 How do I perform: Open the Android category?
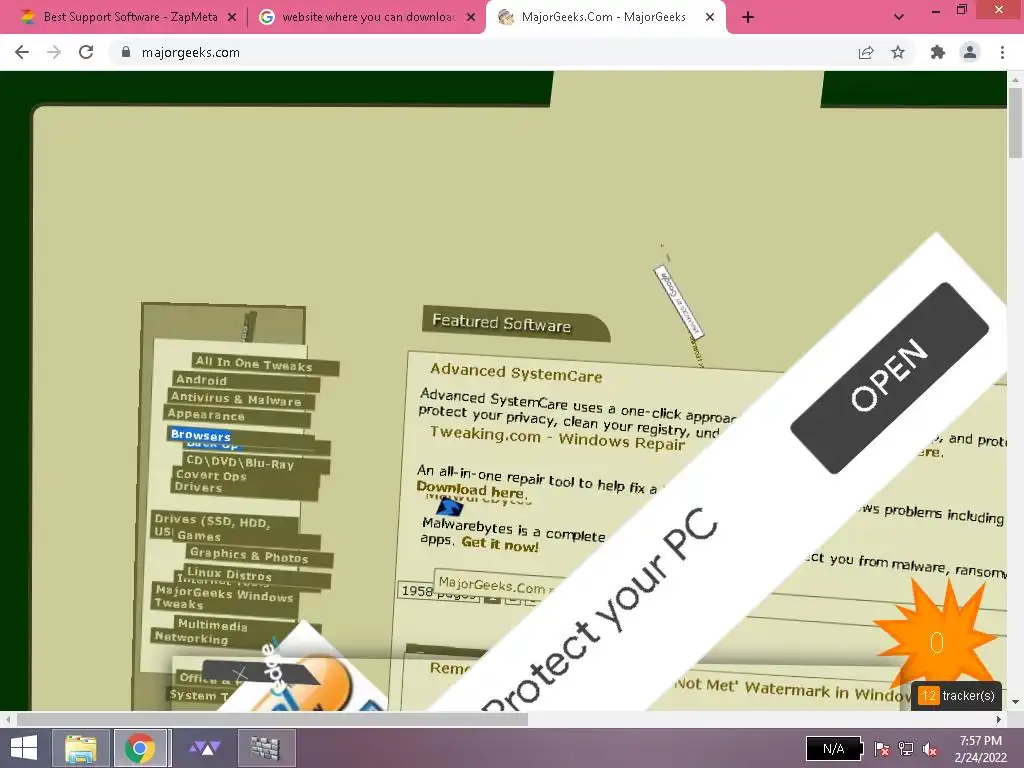click(x=246, y=381)
